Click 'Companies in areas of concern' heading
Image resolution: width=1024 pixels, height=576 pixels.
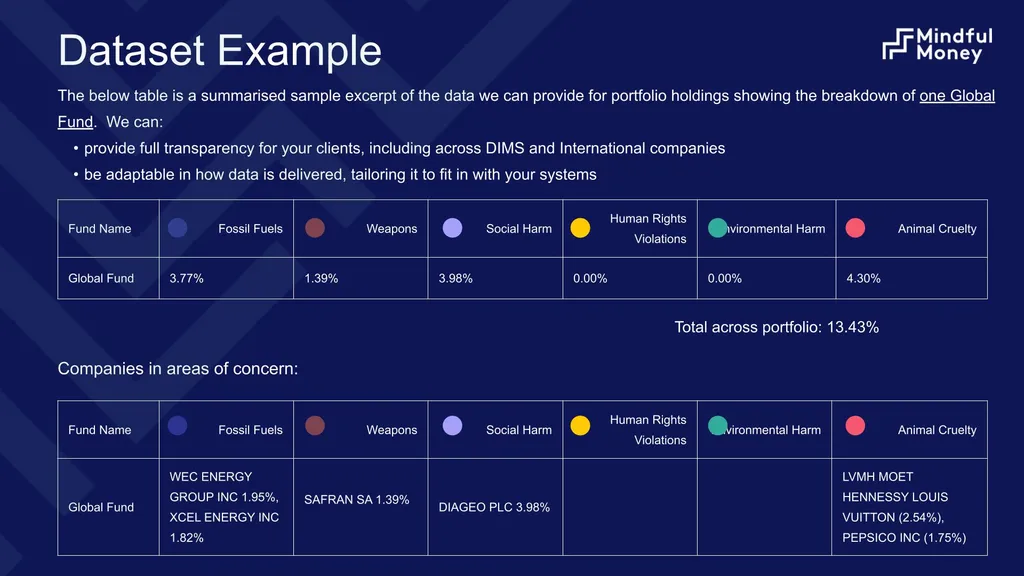(x=178, y=369)
